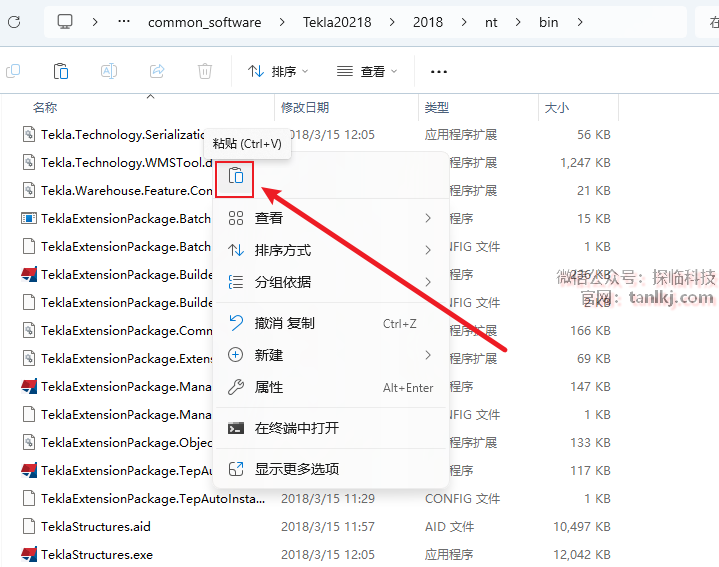Select the TeklaStructures.aid file name

[95, 527]
